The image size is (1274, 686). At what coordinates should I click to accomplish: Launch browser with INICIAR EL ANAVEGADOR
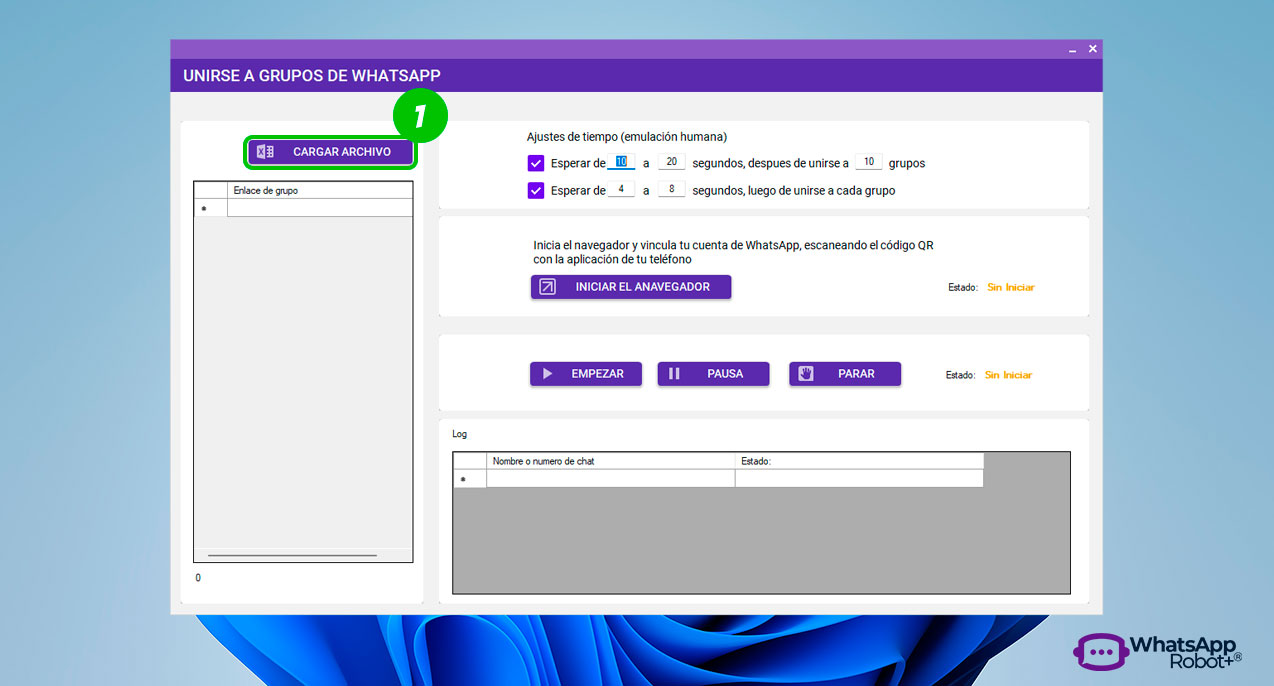pyautogui.click(x=631, y=287)
